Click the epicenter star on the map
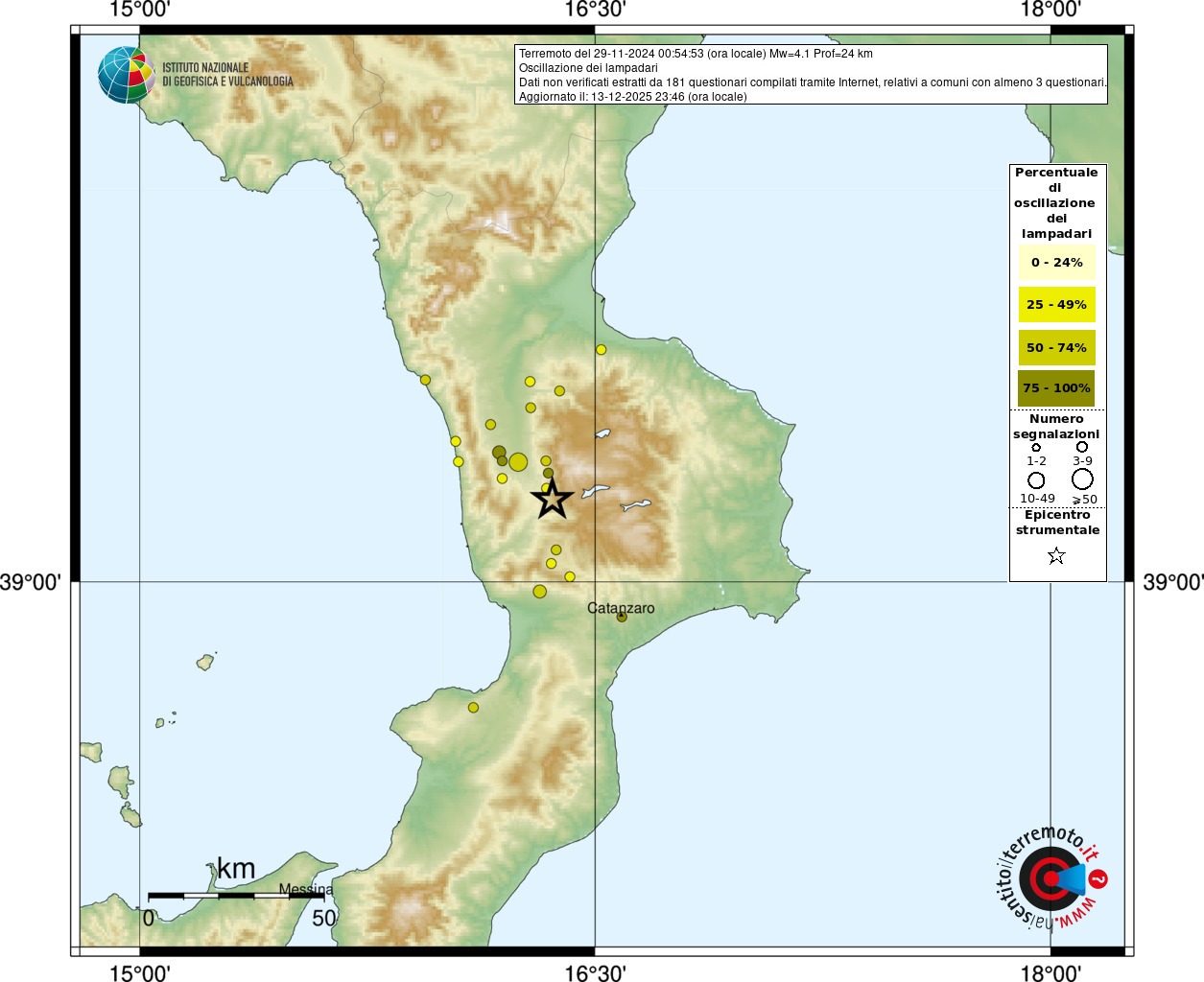 coord(553,499)
